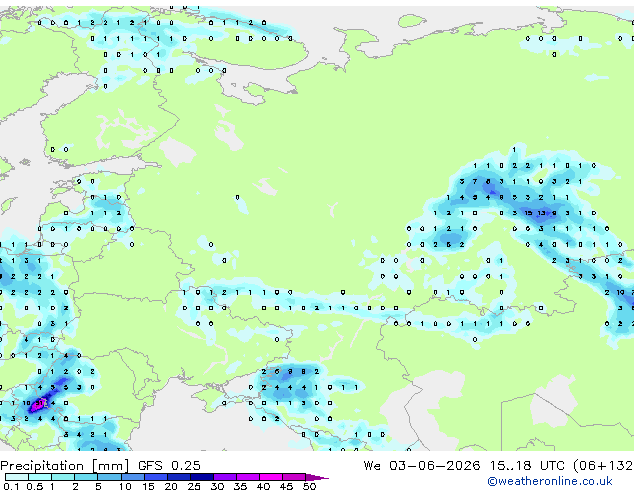
Task: Open the weatheronline.co.uk copyright link
Action: coord(550,481)
